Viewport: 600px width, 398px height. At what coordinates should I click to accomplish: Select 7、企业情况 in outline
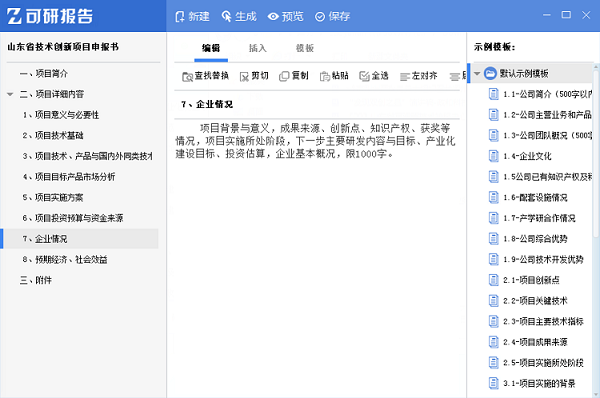point(79,239)
